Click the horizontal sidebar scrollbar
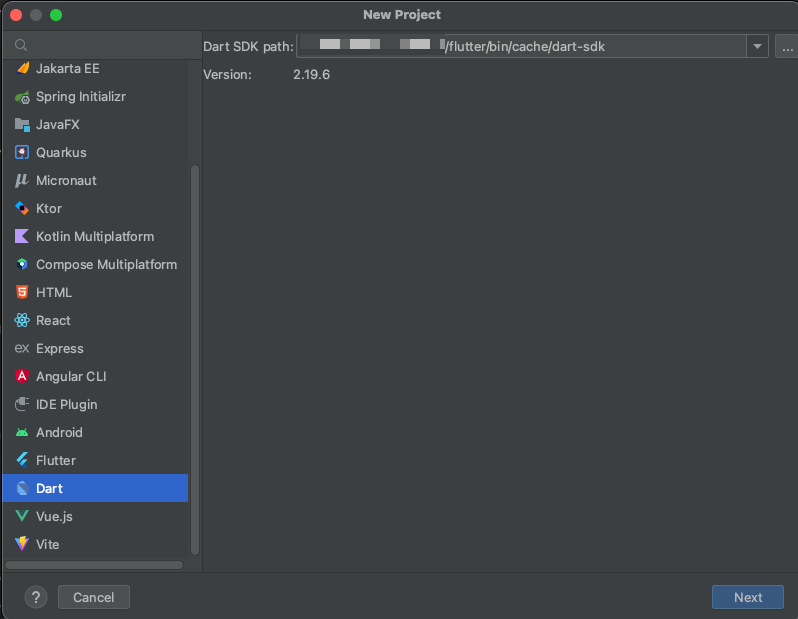The height and width of the screenshot is (619, 798). [x=94, y=565]
